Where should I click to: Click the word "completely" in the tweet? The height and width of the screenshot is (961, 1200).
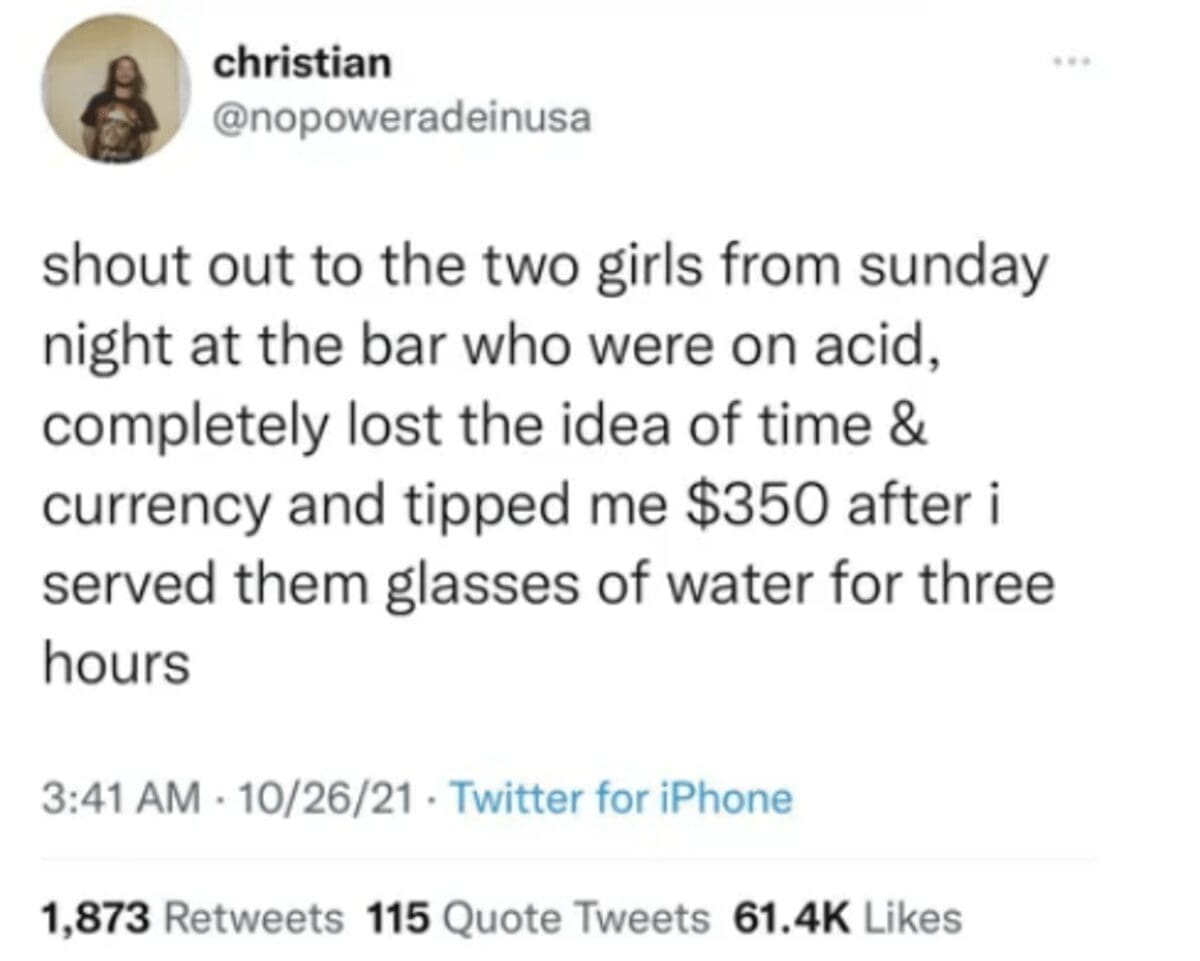click(185, 429)
